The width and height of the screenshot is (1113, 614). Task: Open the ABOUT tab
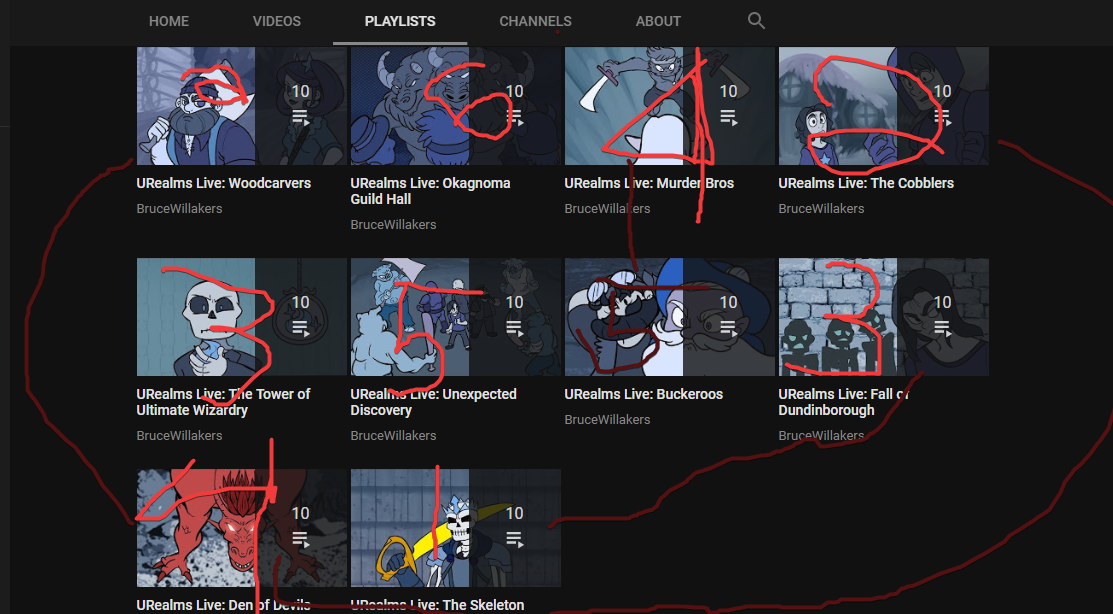[658, 21]
